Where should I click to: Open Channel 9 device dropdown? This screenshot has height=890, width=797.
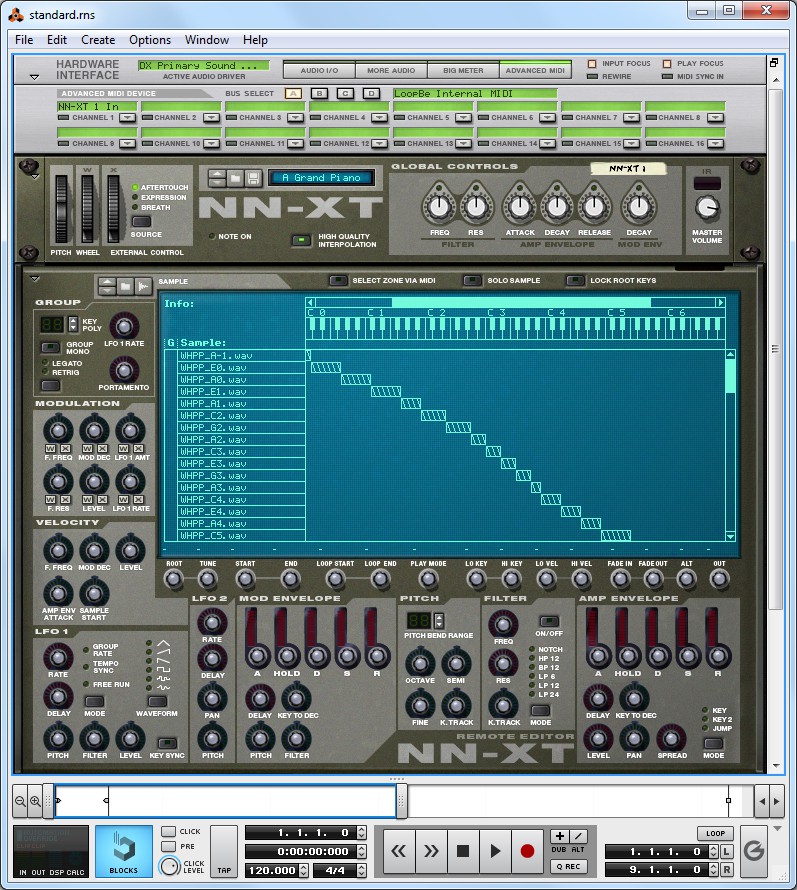(x=128, y=144)
